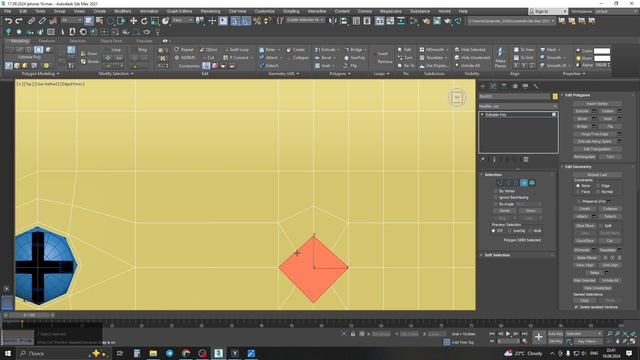
Task: Toggle the 3D Snaps icon
Action: pos(235,21)
